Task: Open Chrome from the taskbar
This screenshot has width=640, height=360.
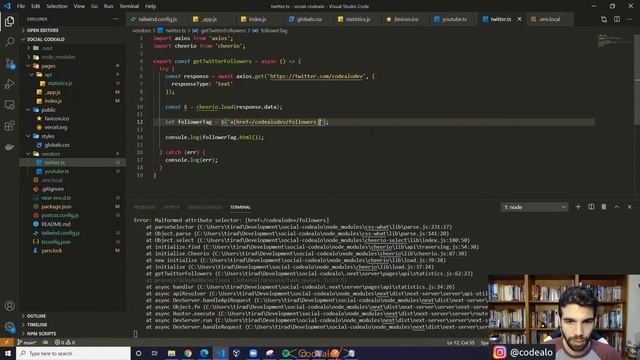Action: (188, 353)
